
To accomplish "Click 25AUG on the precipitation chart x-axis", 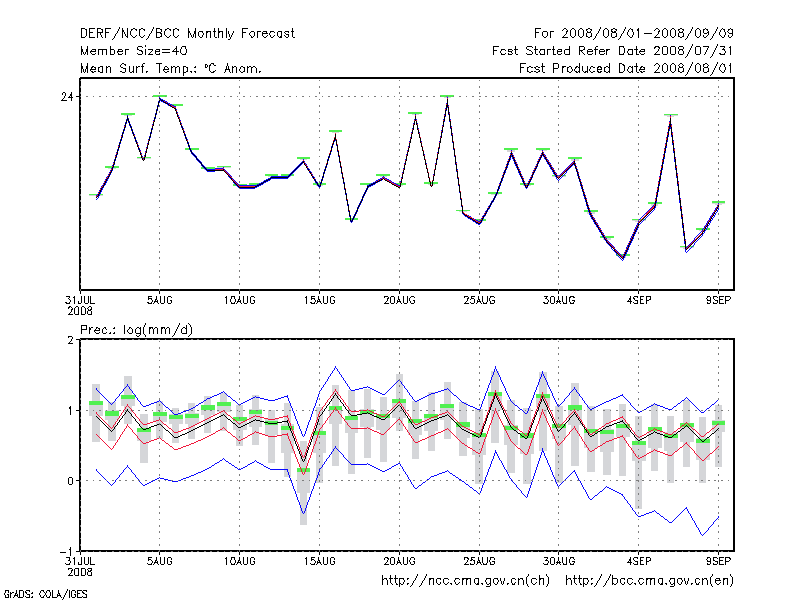I will click(479, 560).
